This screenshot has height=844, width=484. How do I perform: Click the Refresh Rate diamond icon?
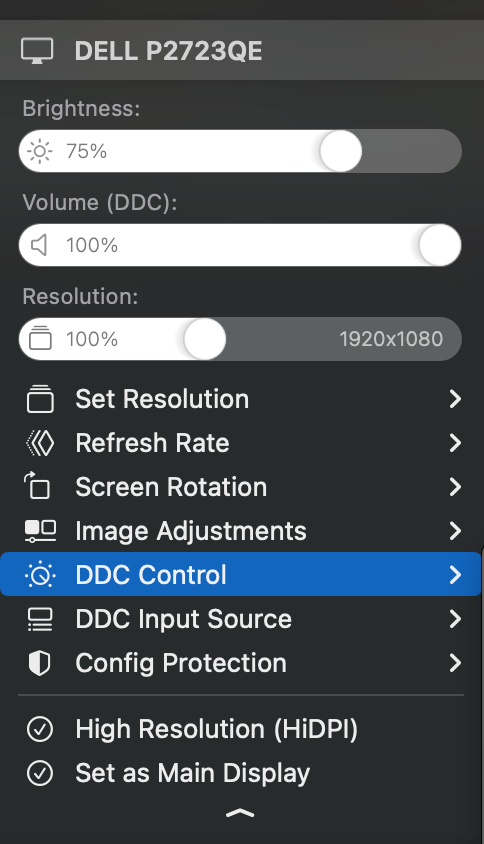click(x=40, y=443)
